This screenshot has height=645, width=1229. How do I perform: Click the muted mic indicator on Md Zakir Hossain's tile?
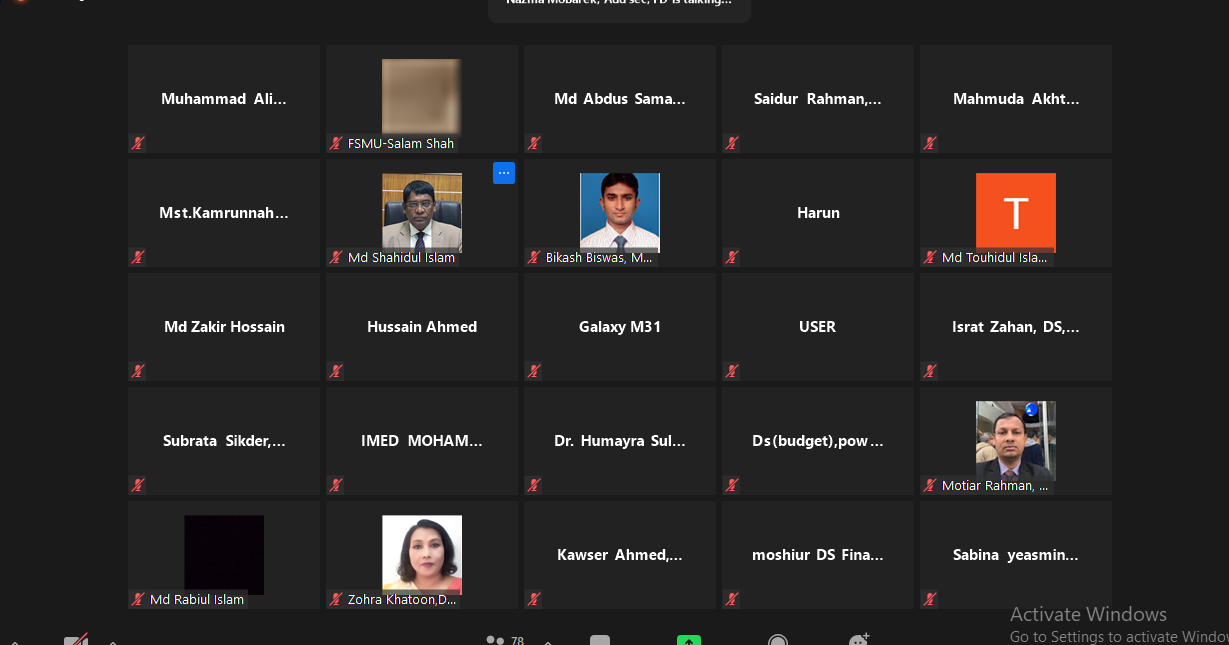coord(137,371)
